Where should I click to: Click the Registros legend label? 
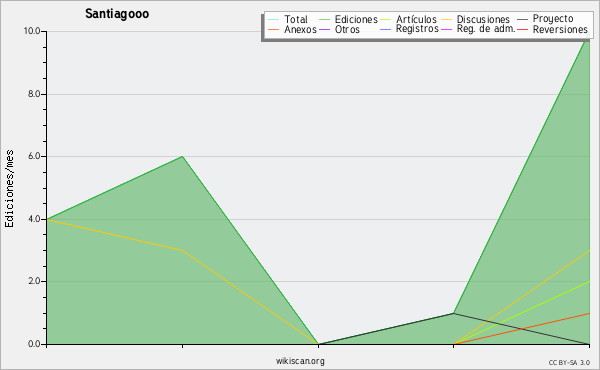(417, 29)
